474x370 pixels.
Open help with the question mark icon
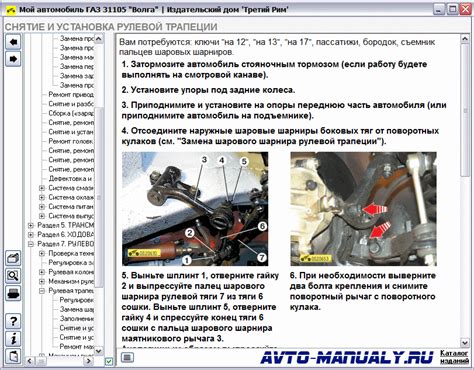point(13,321)
